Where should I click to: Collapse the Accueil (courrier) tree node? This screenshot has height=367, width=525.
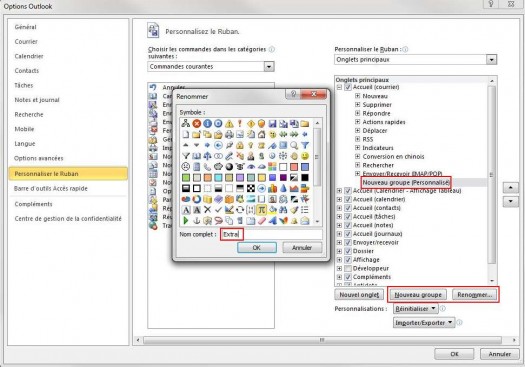click(x=339, y=87)
